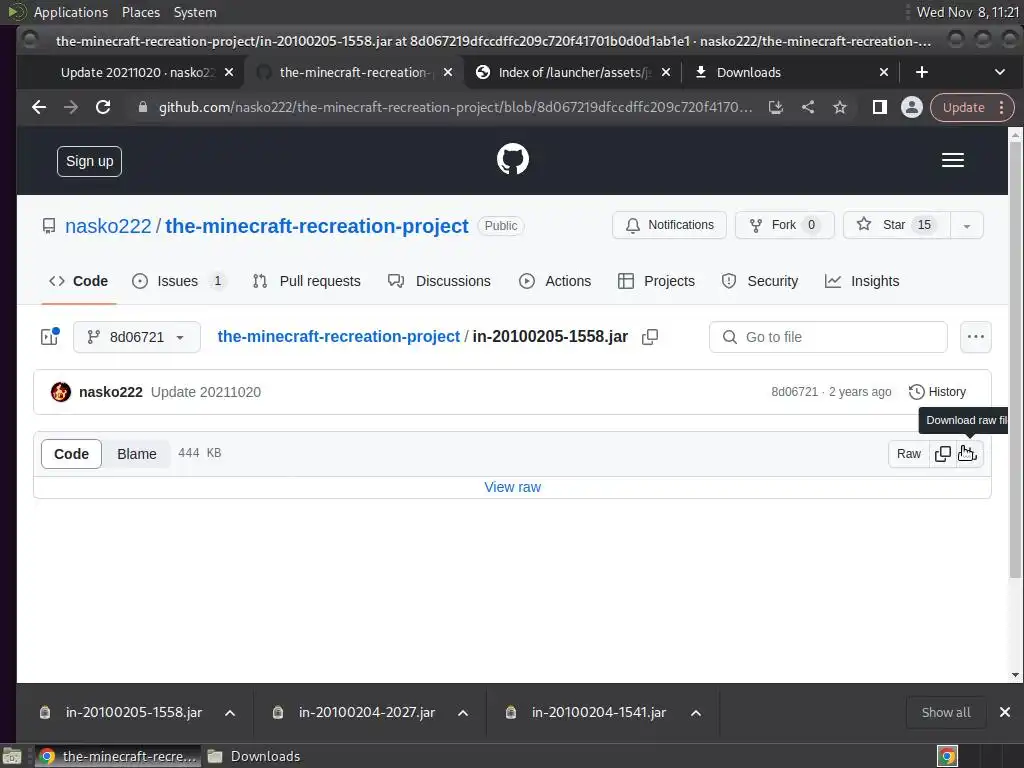This screenshot has width=1024, height=768.
Task: Open the Security tab
Action: pos(760,281)
